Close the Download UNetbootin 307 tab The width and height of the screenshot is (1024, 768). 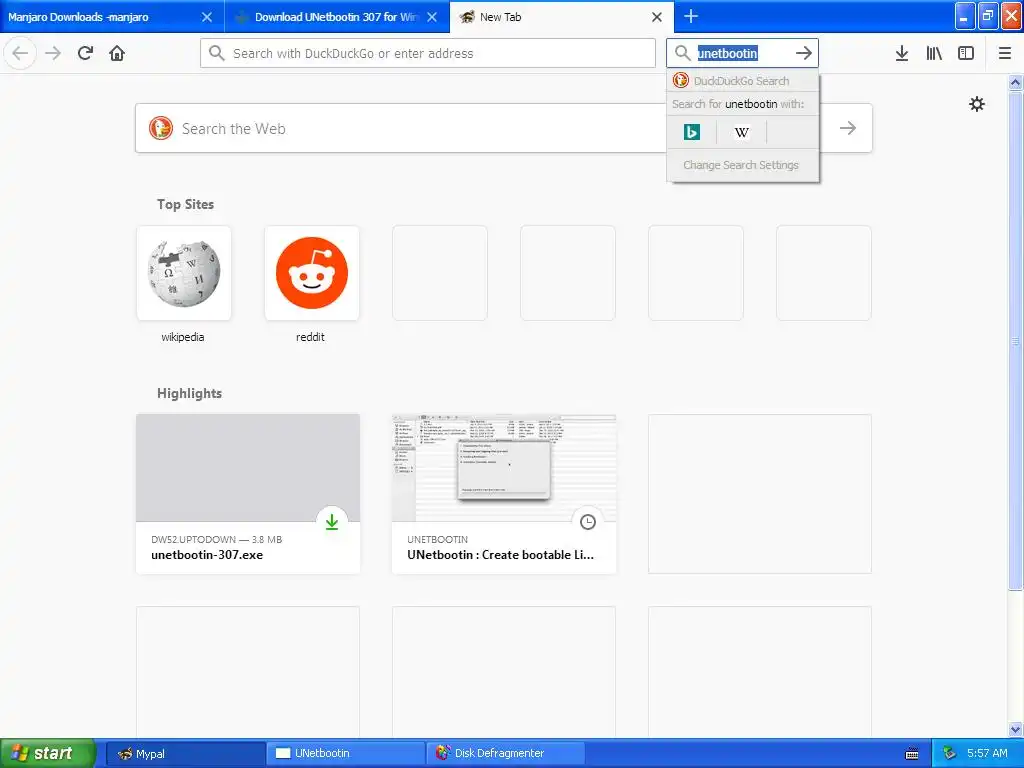[x=432, y=17]
